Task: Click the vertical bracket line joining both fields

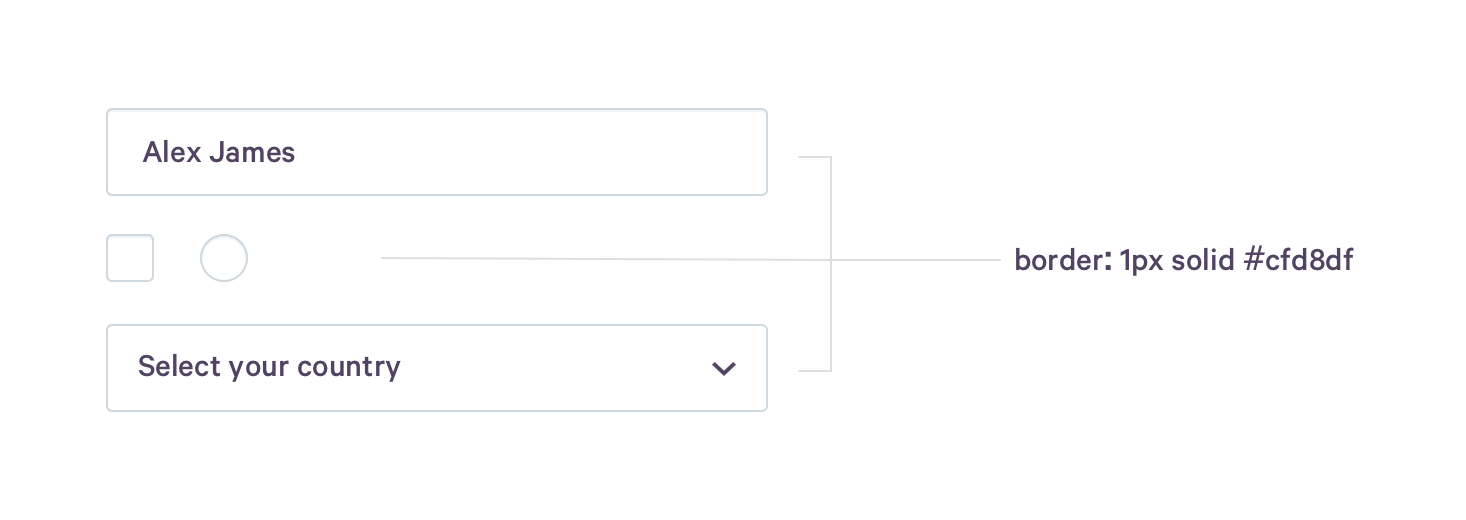Action: click(x=831, y=210)
